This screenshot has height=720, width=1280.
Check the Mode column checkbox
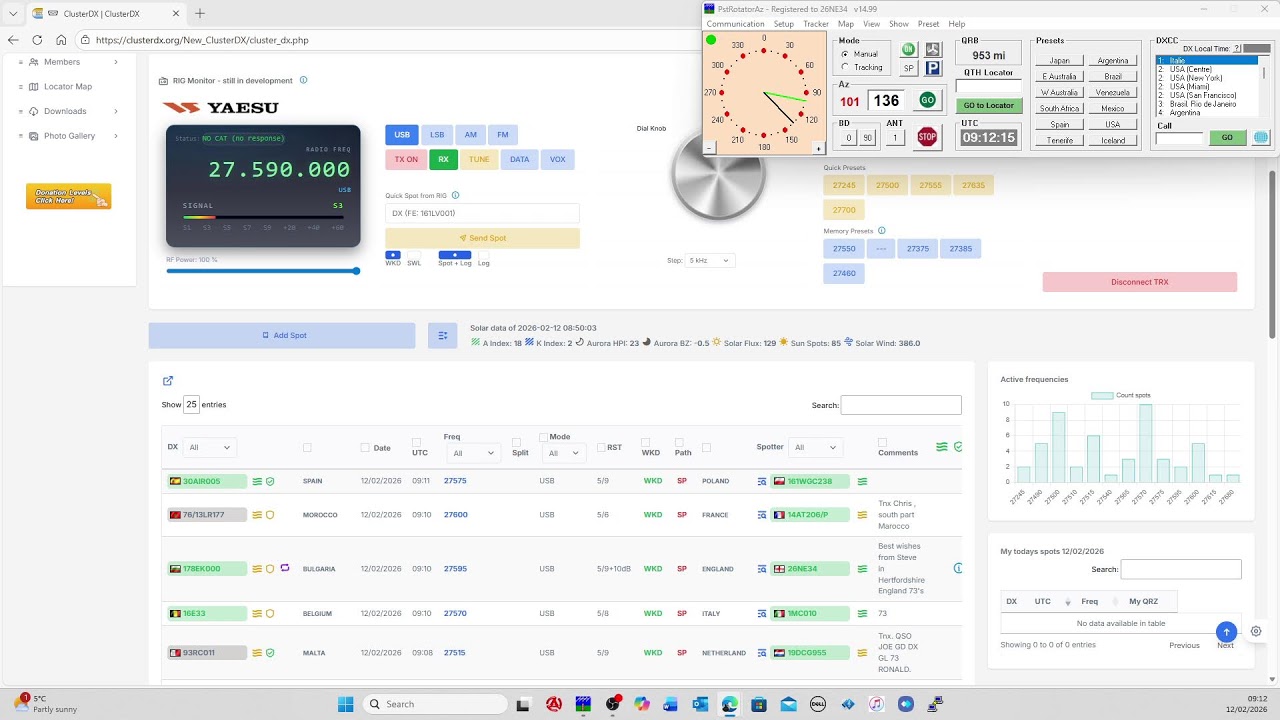[543, 437]
